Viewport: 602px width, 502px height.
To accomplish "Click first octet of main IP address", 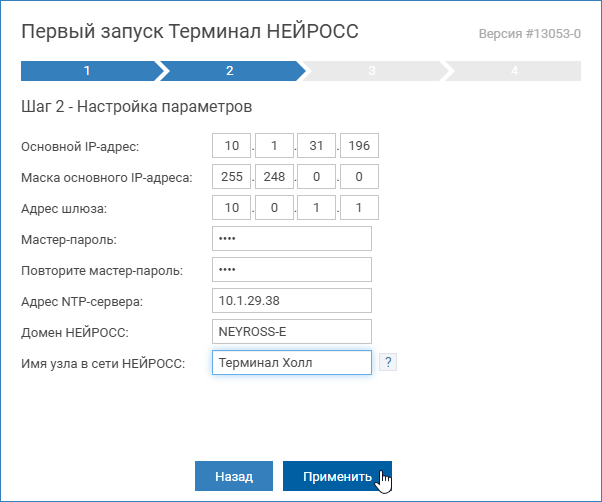I will pos(231,146).
